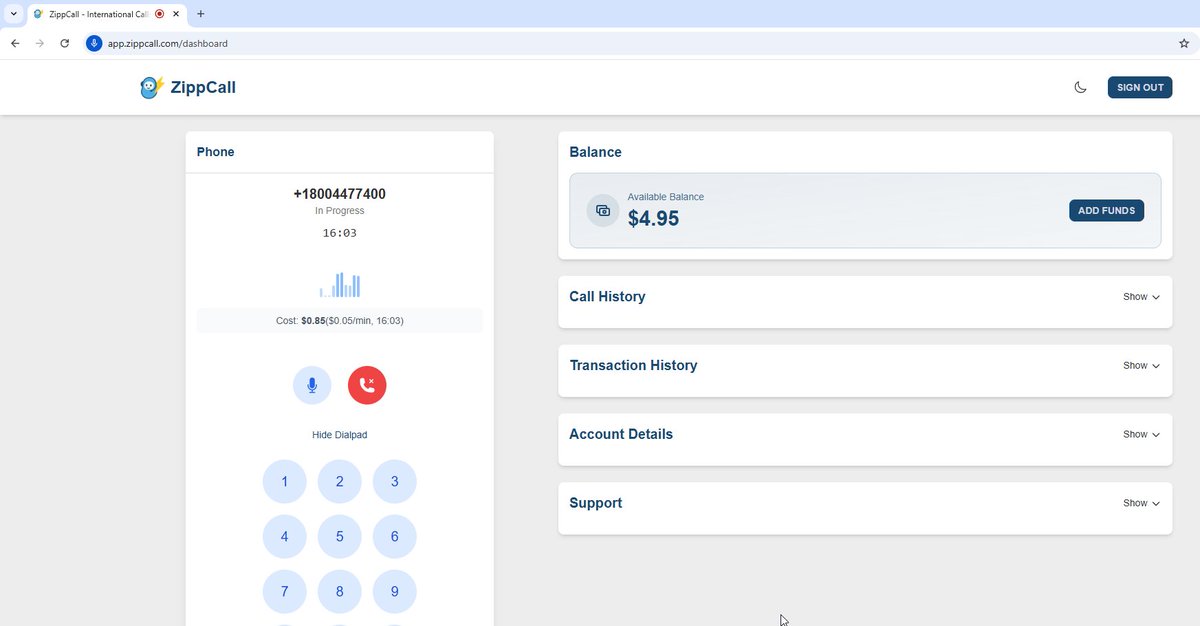Mute the call microphone
The height and width of the screenshot is (626, 1200).
[312, 386]
